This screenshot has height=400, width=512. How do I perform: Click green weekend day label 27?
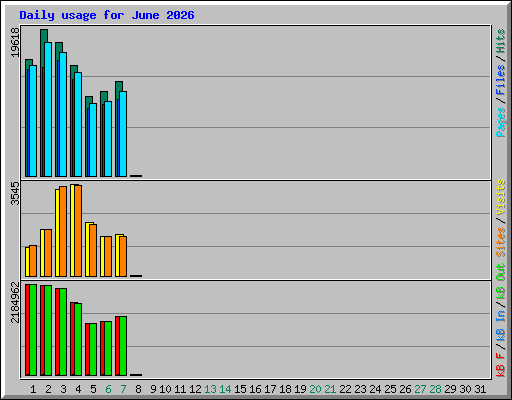pyautogui.click(x=420, y=389)
